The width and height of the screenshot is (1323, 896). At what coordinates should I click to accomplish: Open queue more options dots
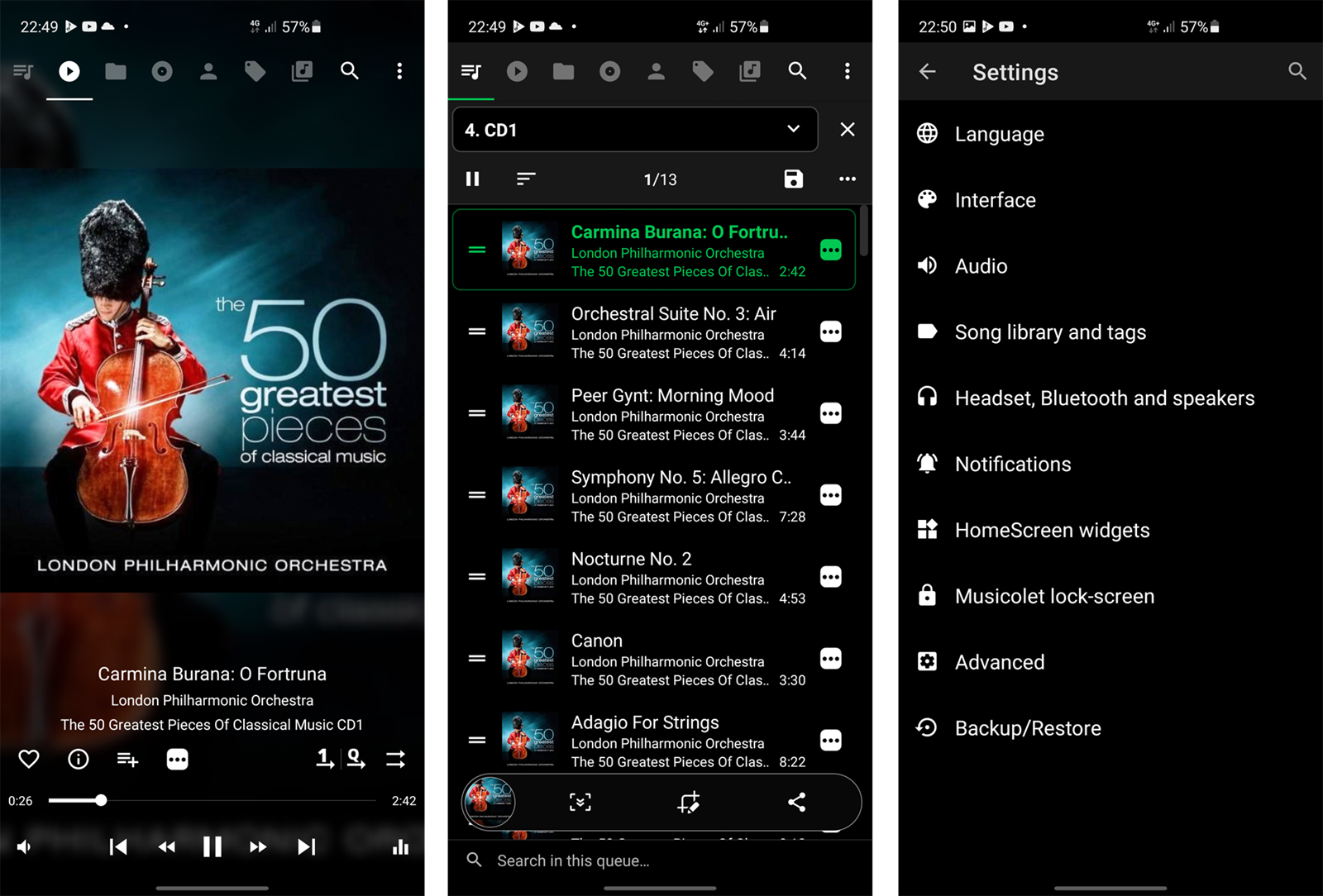point(848,179)
